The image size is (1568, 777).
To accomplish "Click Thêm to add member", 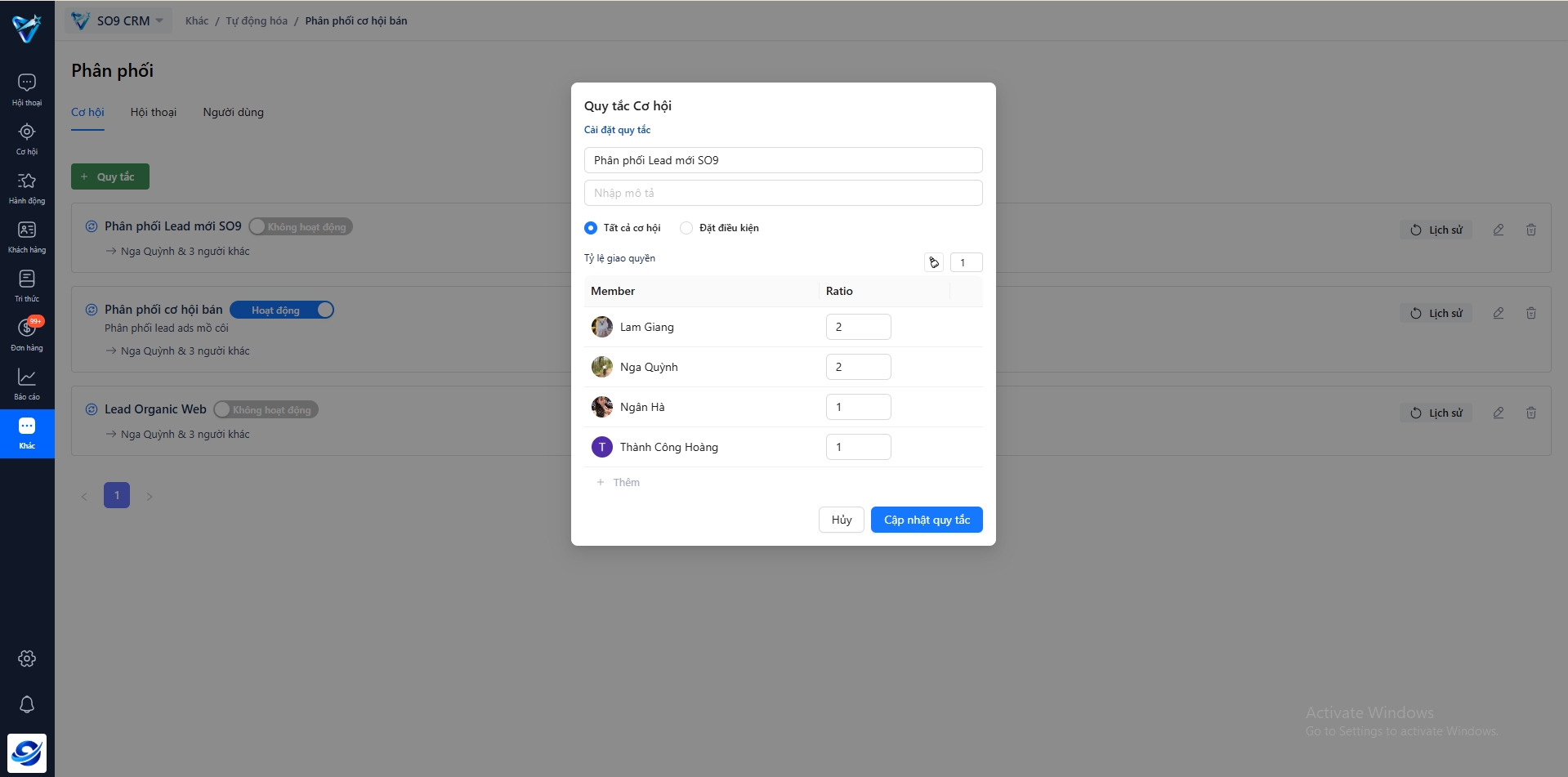I will [x=619, y=482].
